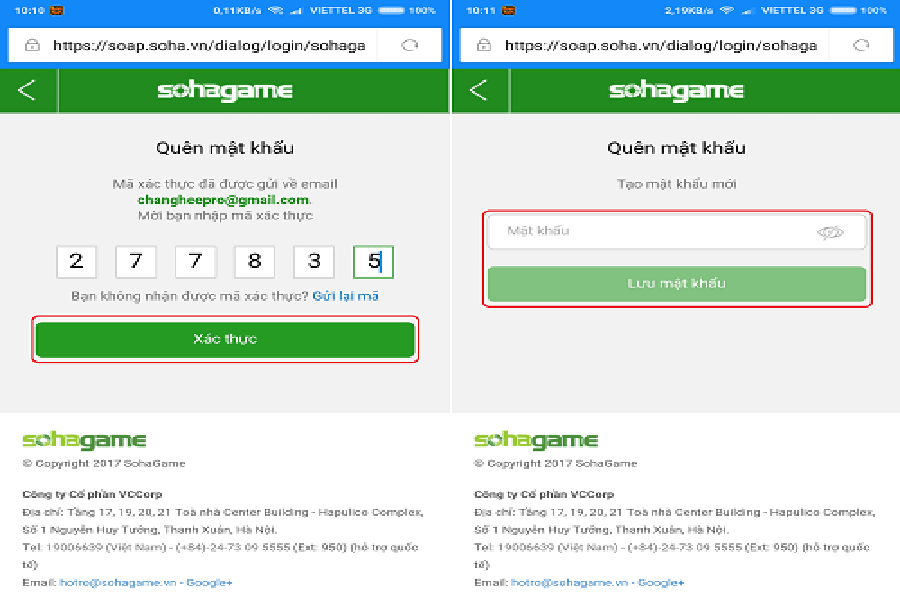Open hotro@sohagame.vn email link in left footer
Image resolution: width=900 pixels, height=603 pixels.
(x=118, y=582)
